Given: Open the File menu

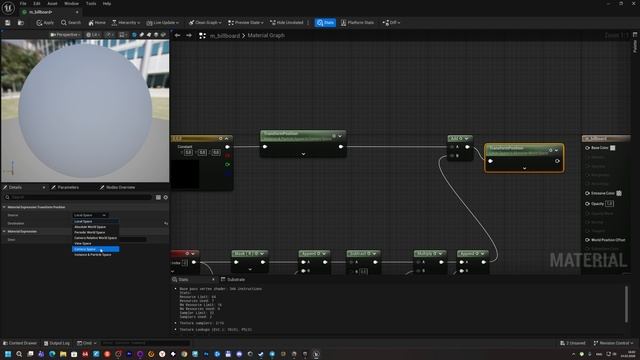Looking at the screenshot, I should pyautogui.click(x=23, y=4).
